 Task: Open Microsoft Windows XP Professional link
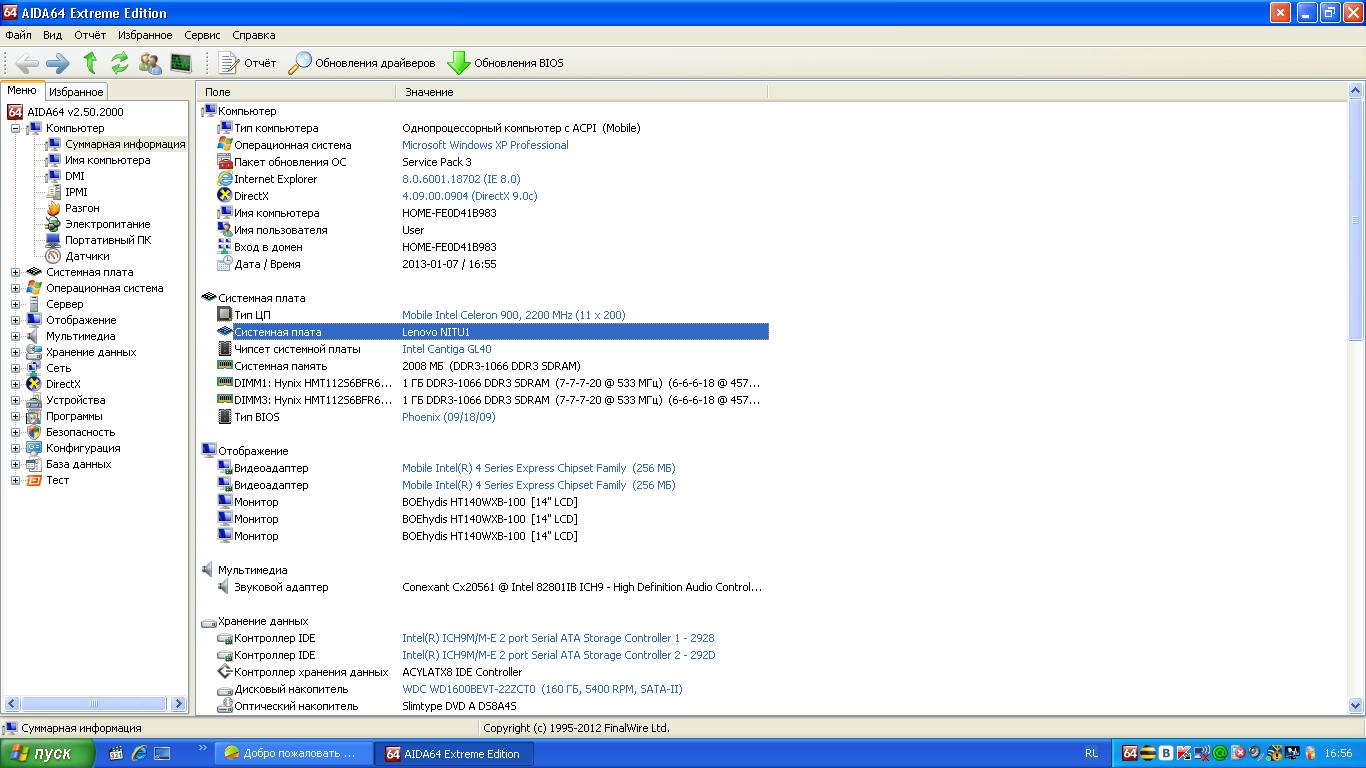[x=485, y=145]
